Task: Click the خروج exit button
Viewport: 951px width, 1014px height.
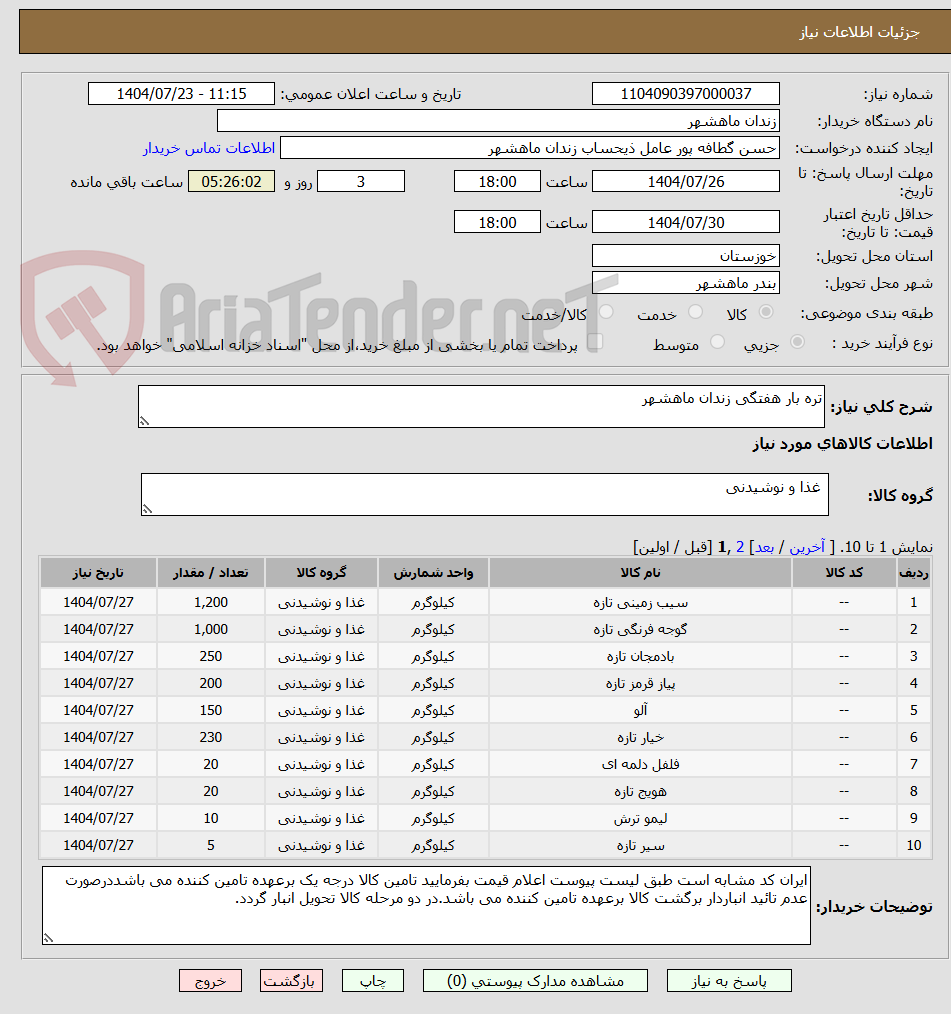Action: click(x=210, y=981)
